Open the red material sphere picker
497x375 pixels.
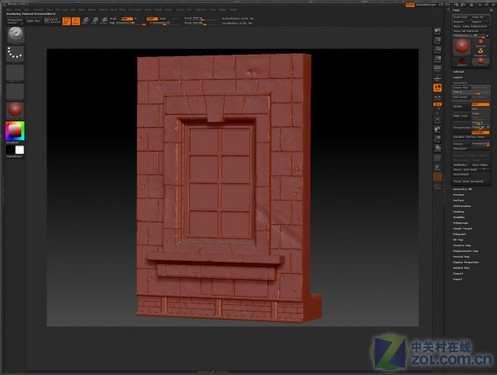[x=15, y=110]
